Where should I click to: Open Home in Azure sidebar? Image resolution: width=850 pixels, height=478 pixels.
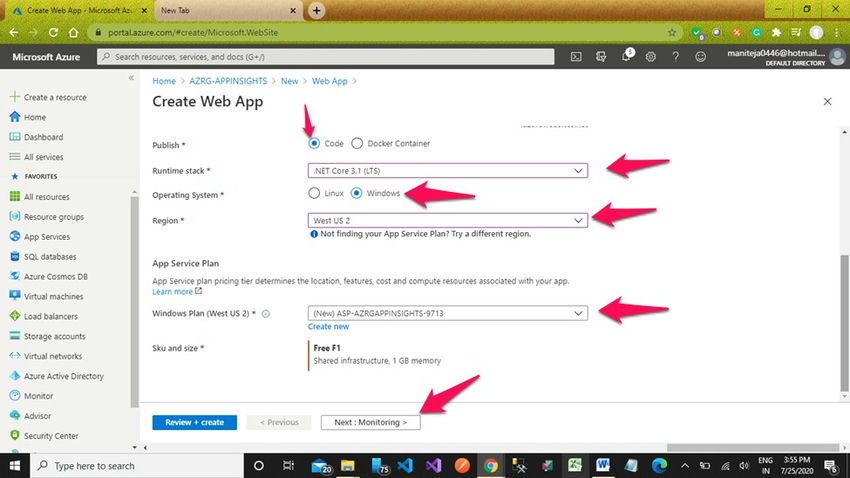[28, 117]
